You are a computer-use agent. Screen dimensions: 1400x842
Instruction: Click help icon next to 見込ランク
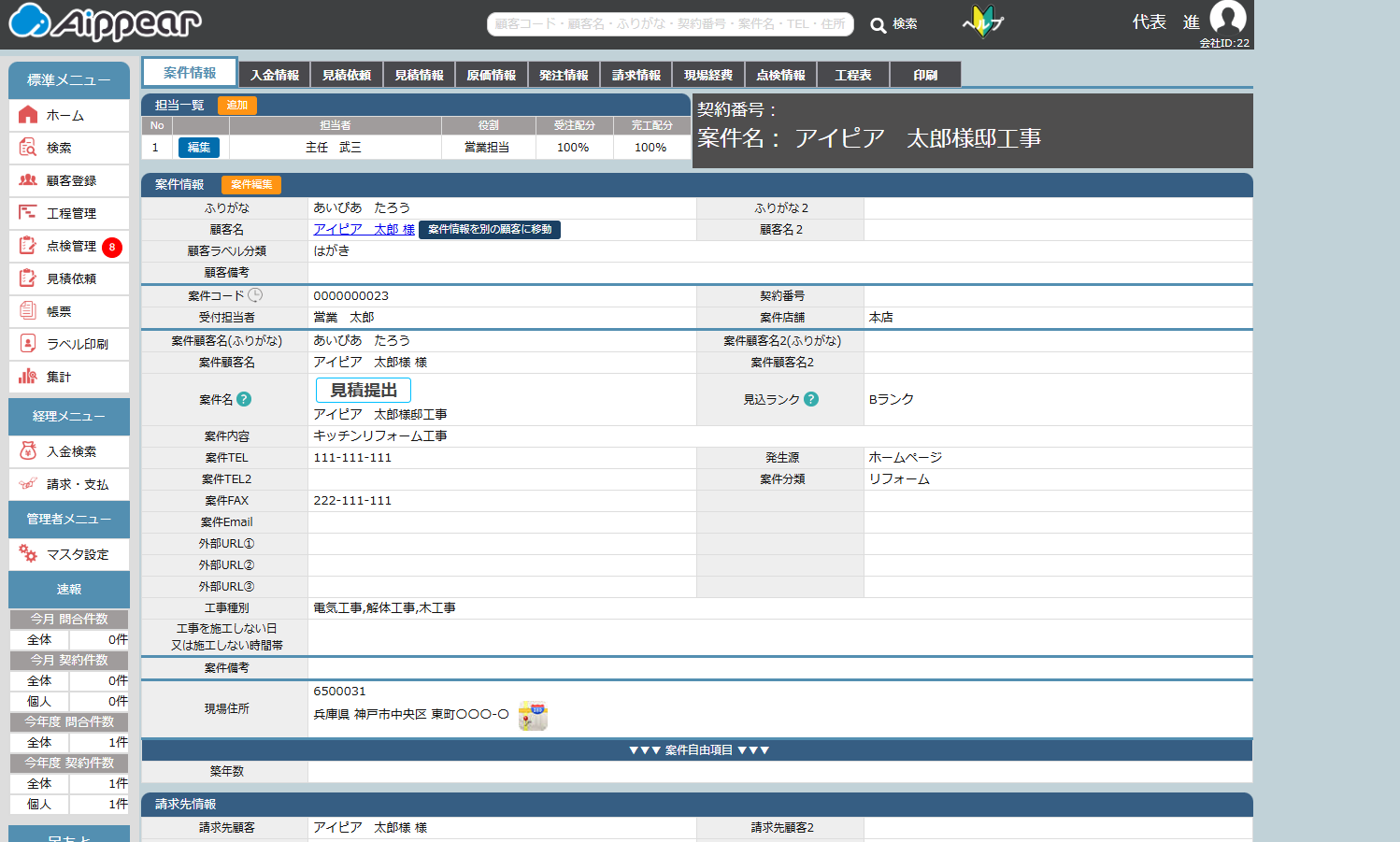811,399
